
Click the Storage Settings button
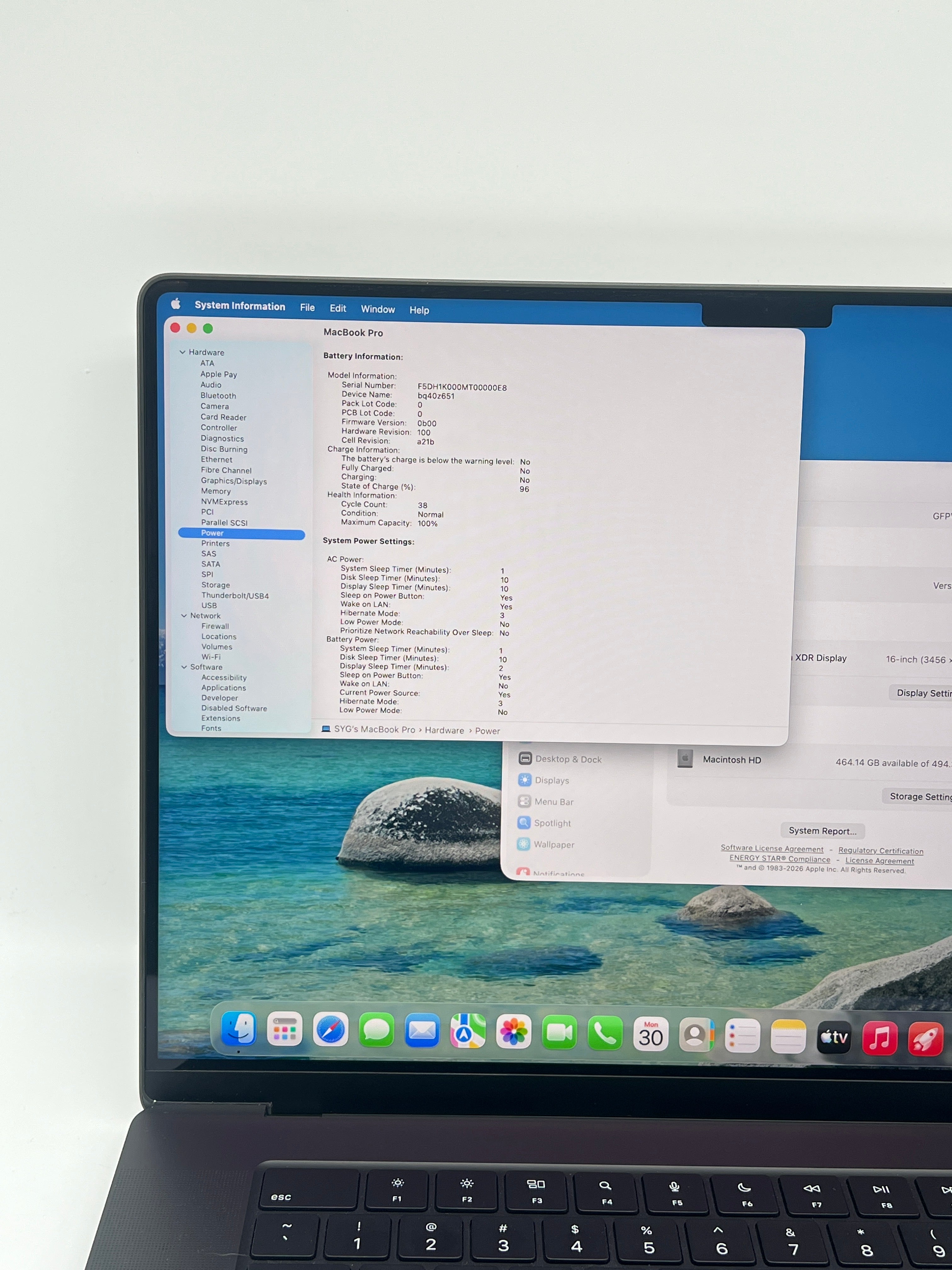pyautogui.click(x=917, y=796)
